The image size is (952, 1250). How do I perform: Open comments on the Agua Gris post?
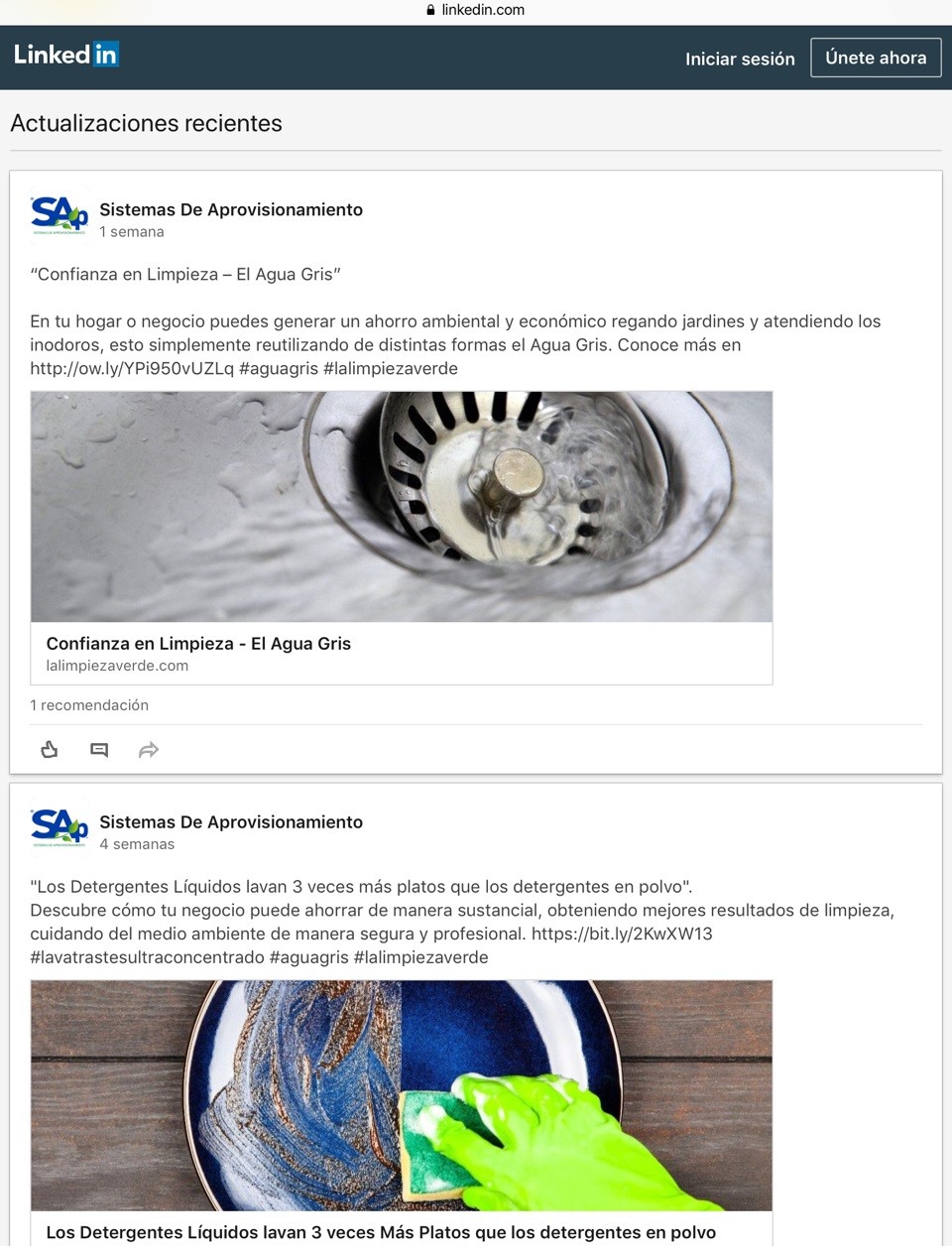[x=99, y=750]
